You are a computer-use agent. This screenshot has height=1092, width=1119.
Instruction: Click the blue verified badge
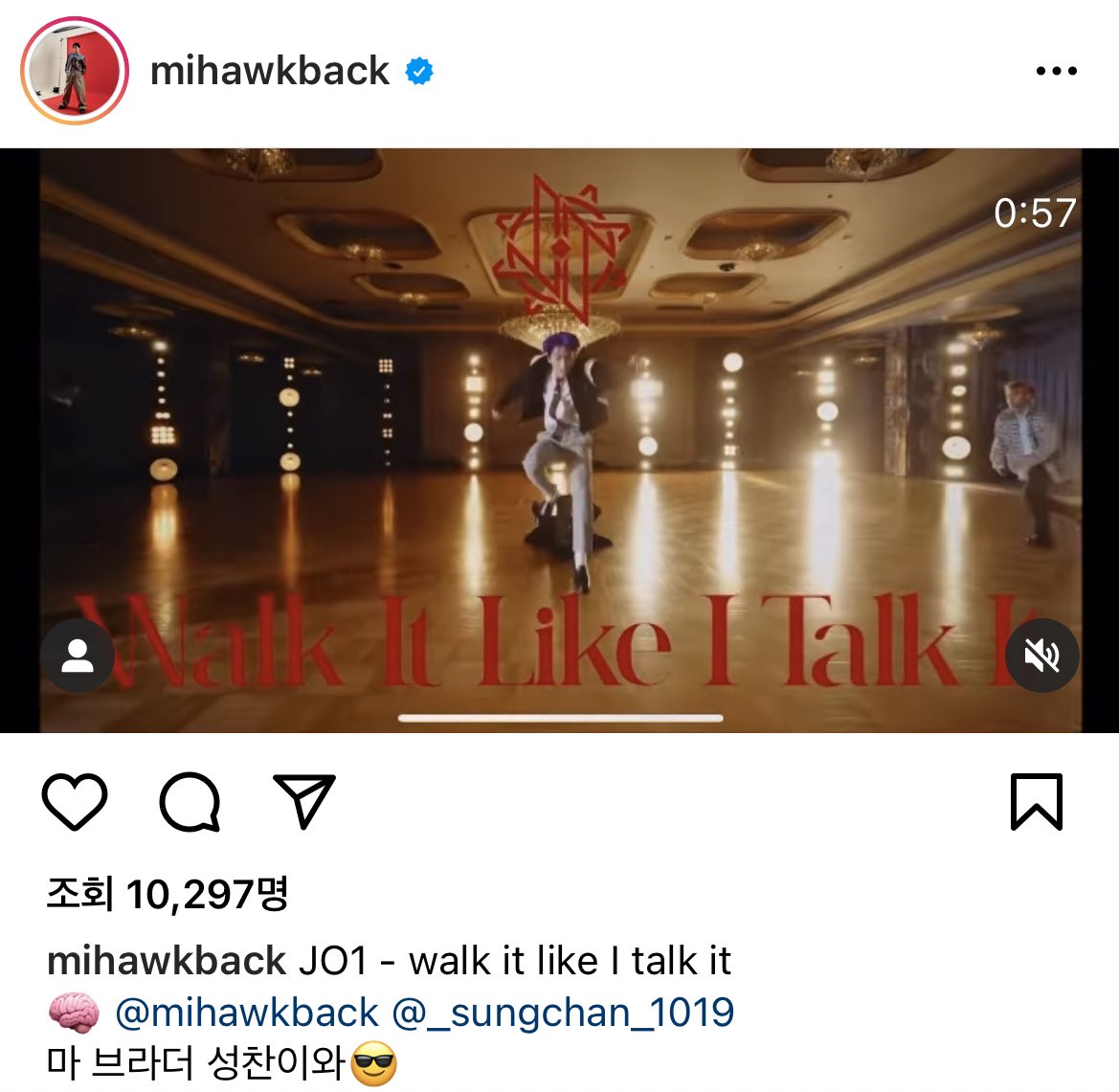419,71
